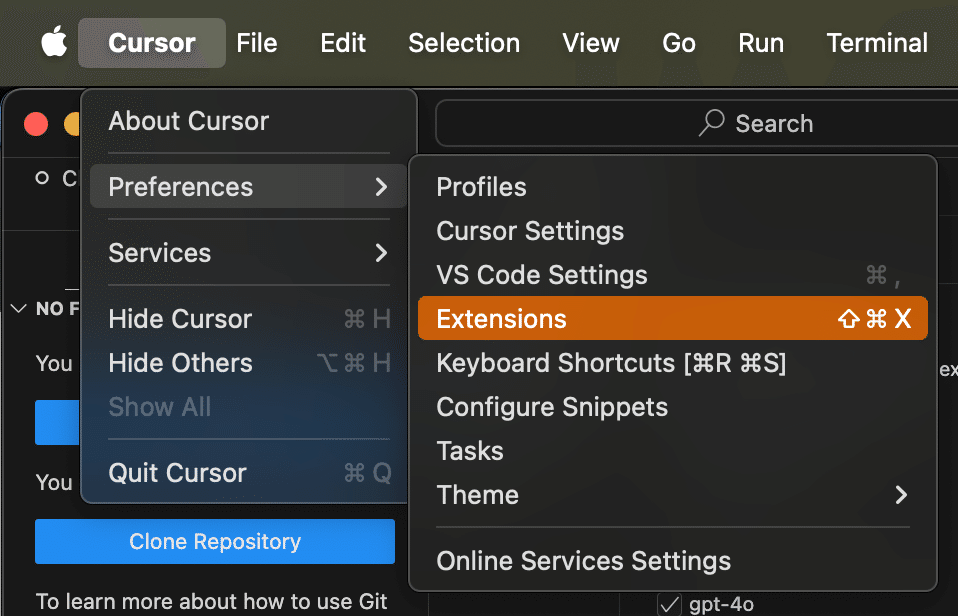The image size is (958, 616).
Task: Choose Hide Others from the menu
Action: [x=249, y=362]
